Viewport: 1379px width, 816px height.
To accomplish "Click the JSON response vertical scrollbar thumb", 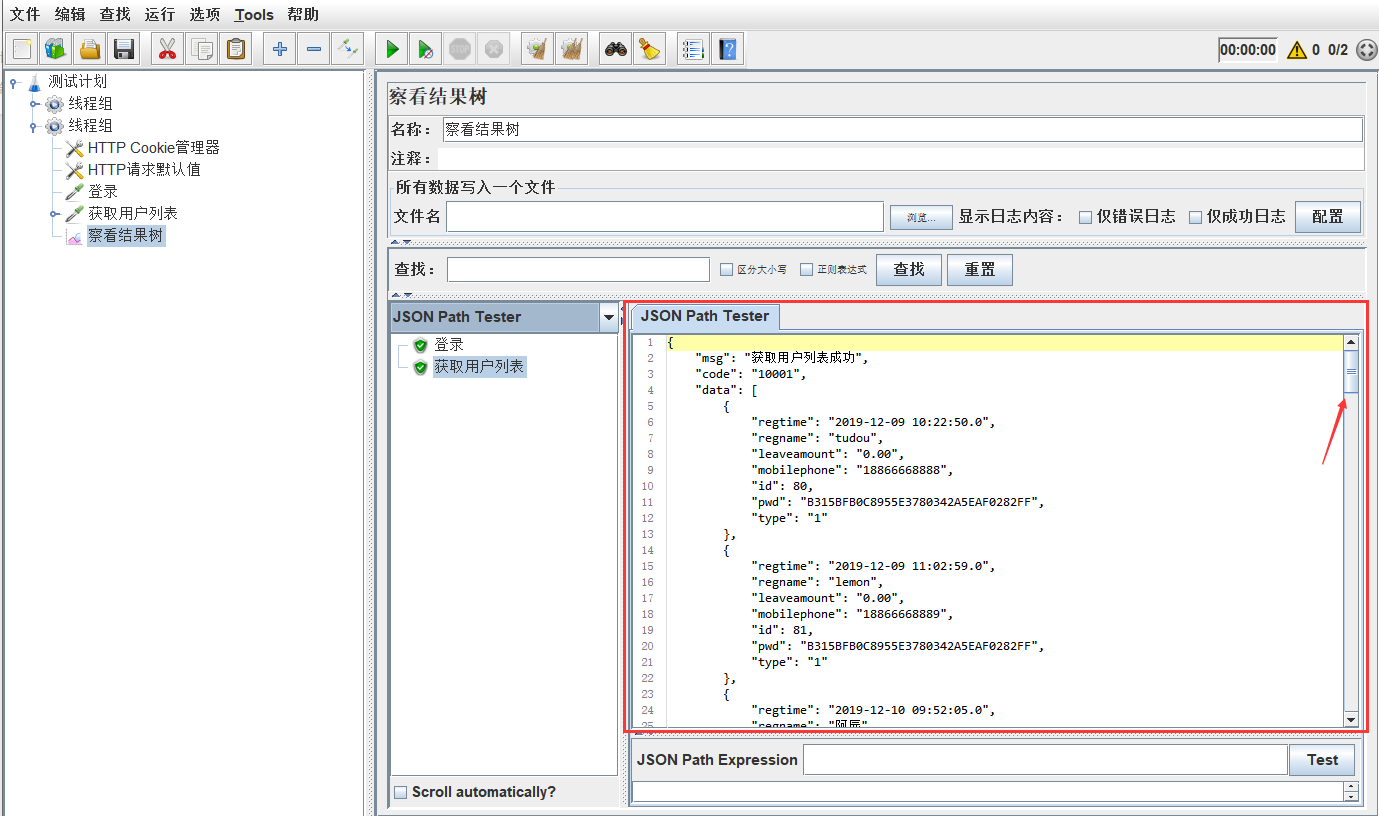I will [1351, 372].
